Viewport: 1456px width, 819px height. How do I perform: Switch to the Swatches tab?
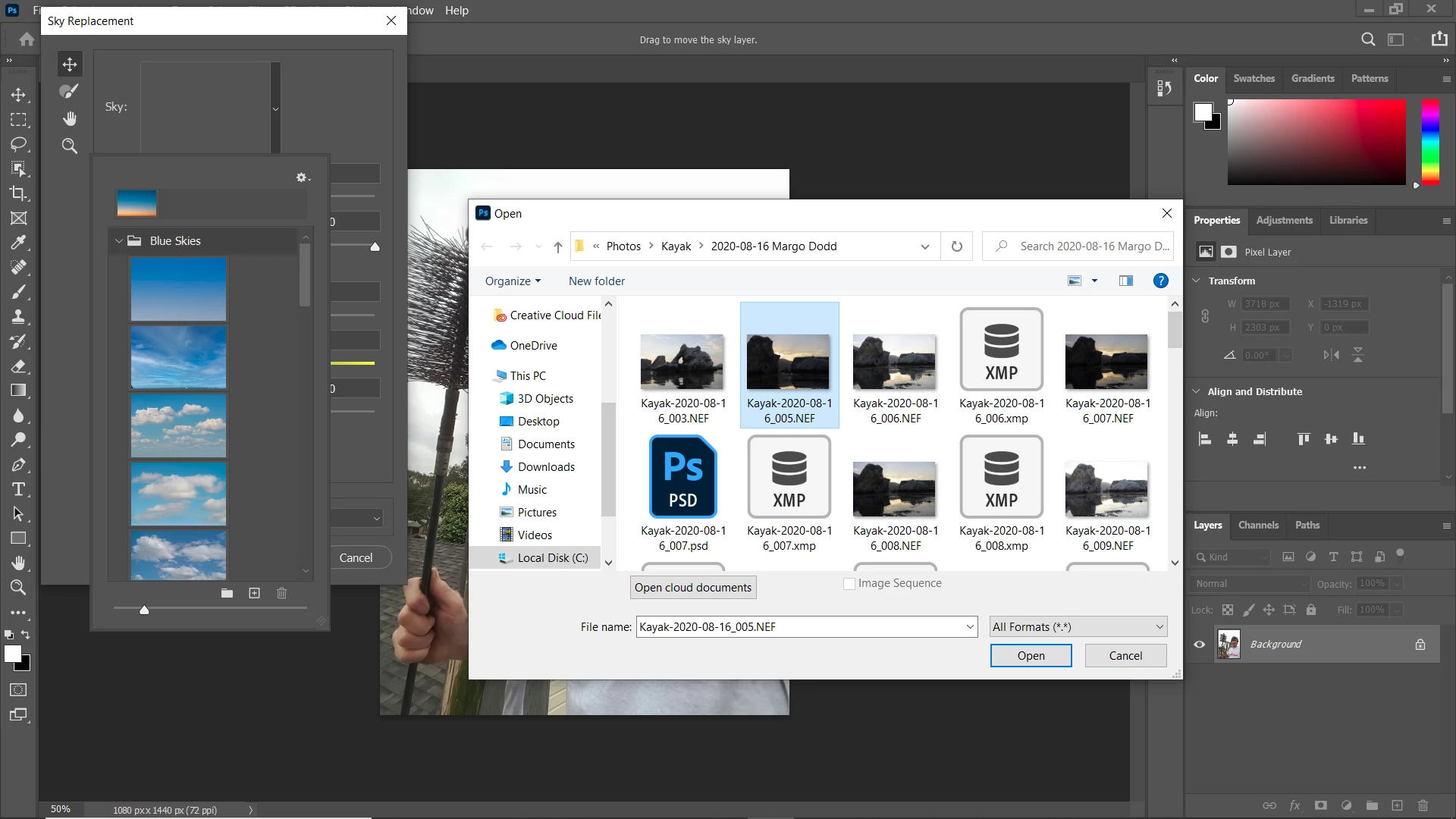(x=1254, y=79)
